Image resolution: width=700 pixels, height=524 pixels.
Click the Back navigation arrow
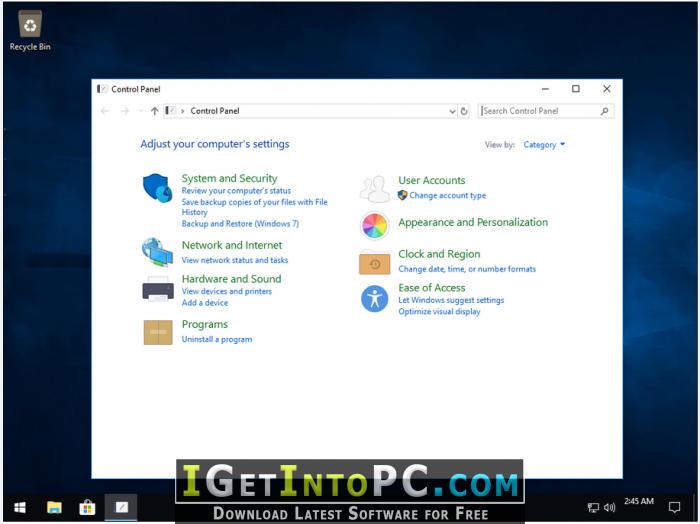(105, 111)
